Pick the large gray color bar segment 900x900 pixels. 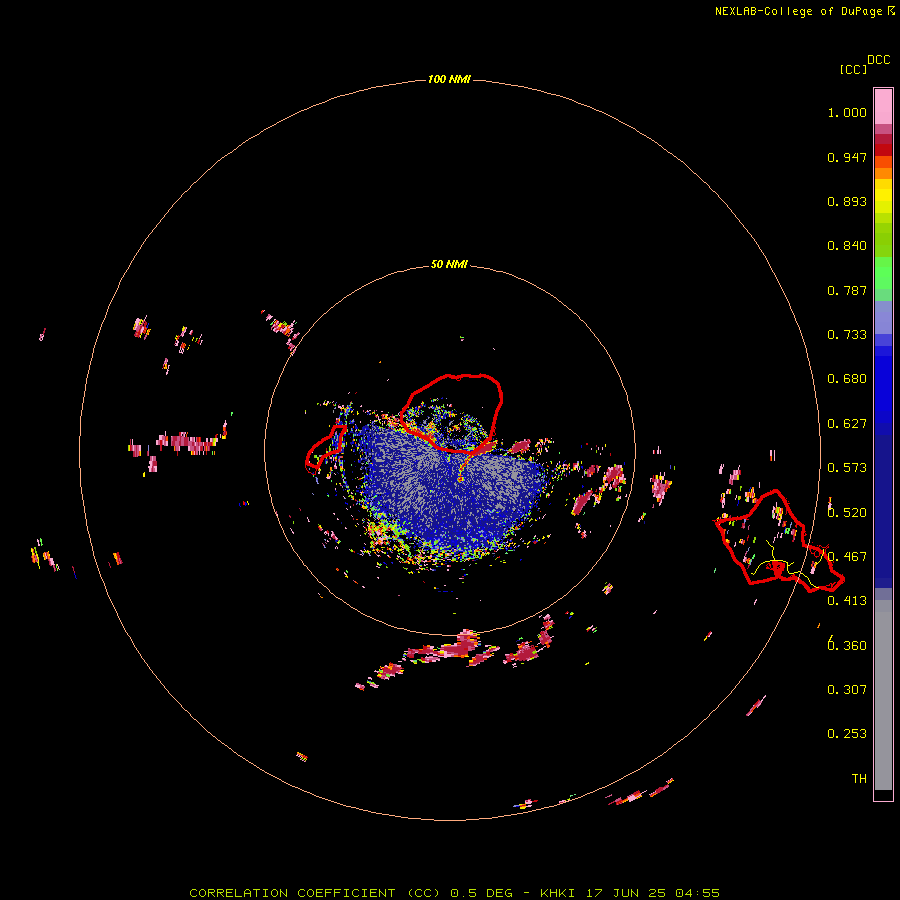pyautogui.click(x=883, y=695)
